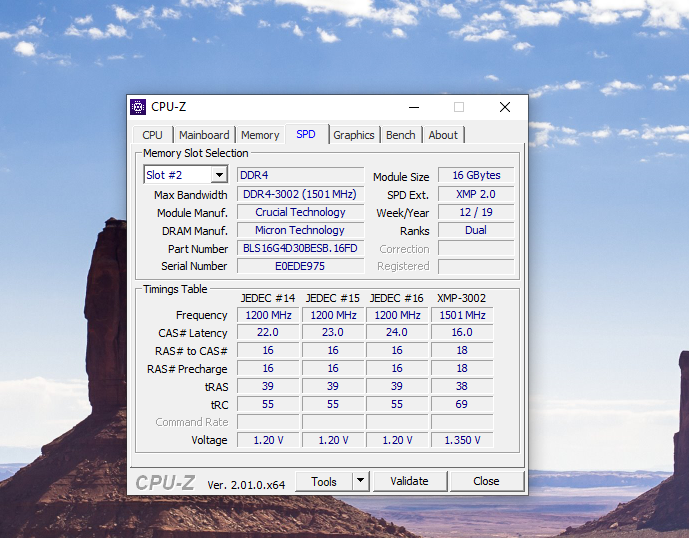The width and height of the screenshot is (689, 538).
Task: Click the XMP tRC value 69
Action: [462, 404]
